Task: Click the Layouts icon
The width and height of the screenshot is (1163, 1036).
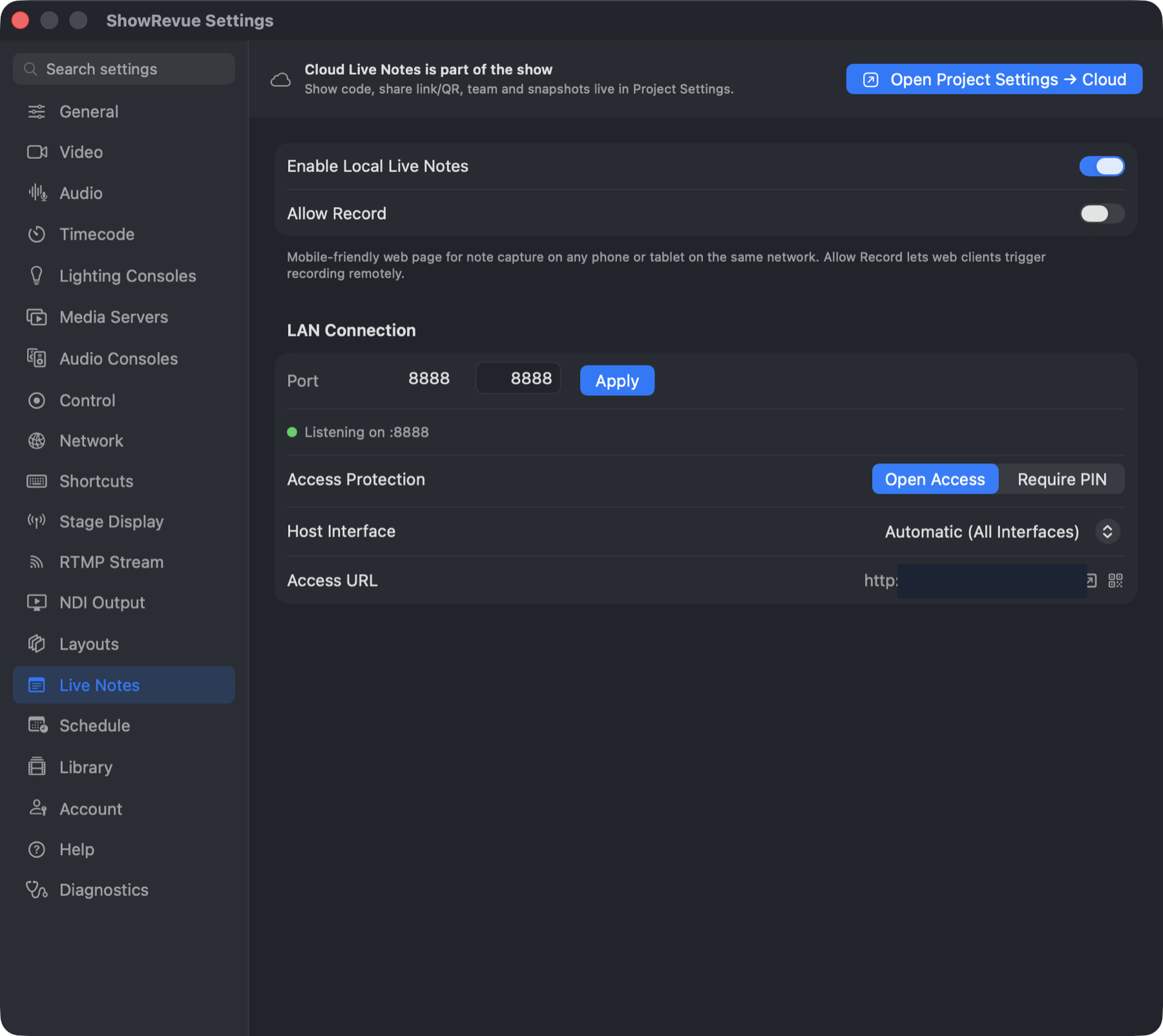Action: coord(37,643)
